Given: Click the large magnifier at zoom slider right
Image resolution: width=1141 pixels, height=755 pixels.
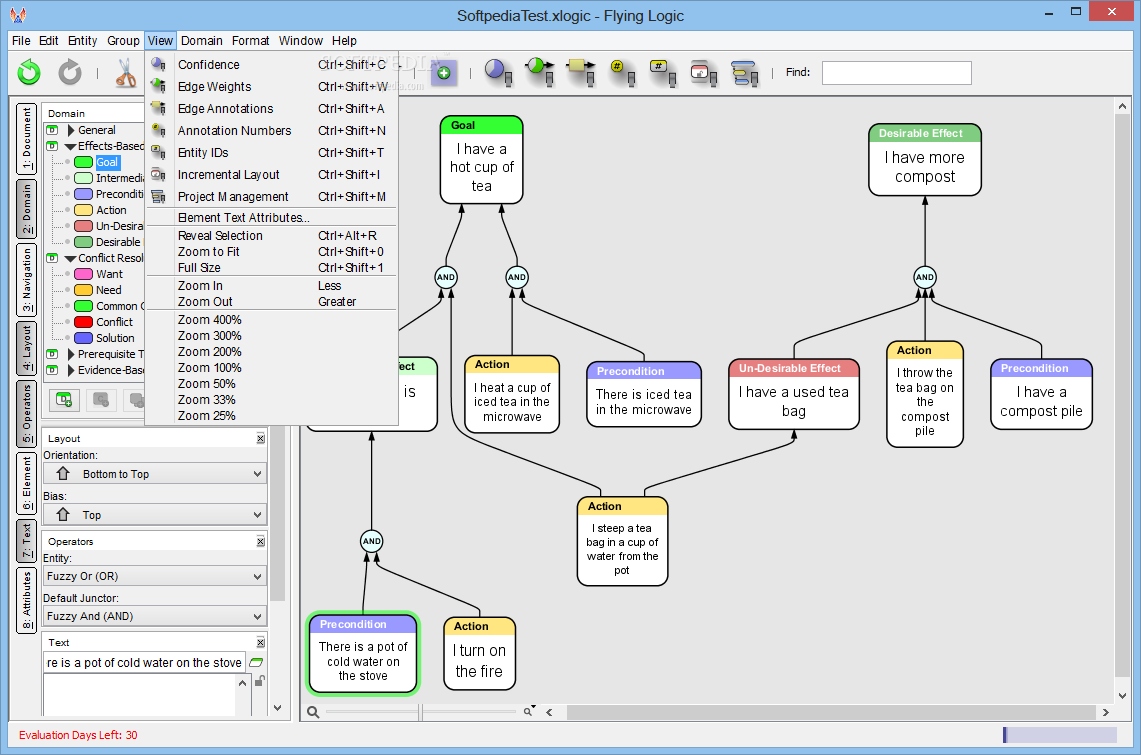Looking at the screenshot, I should click(529, 711).
